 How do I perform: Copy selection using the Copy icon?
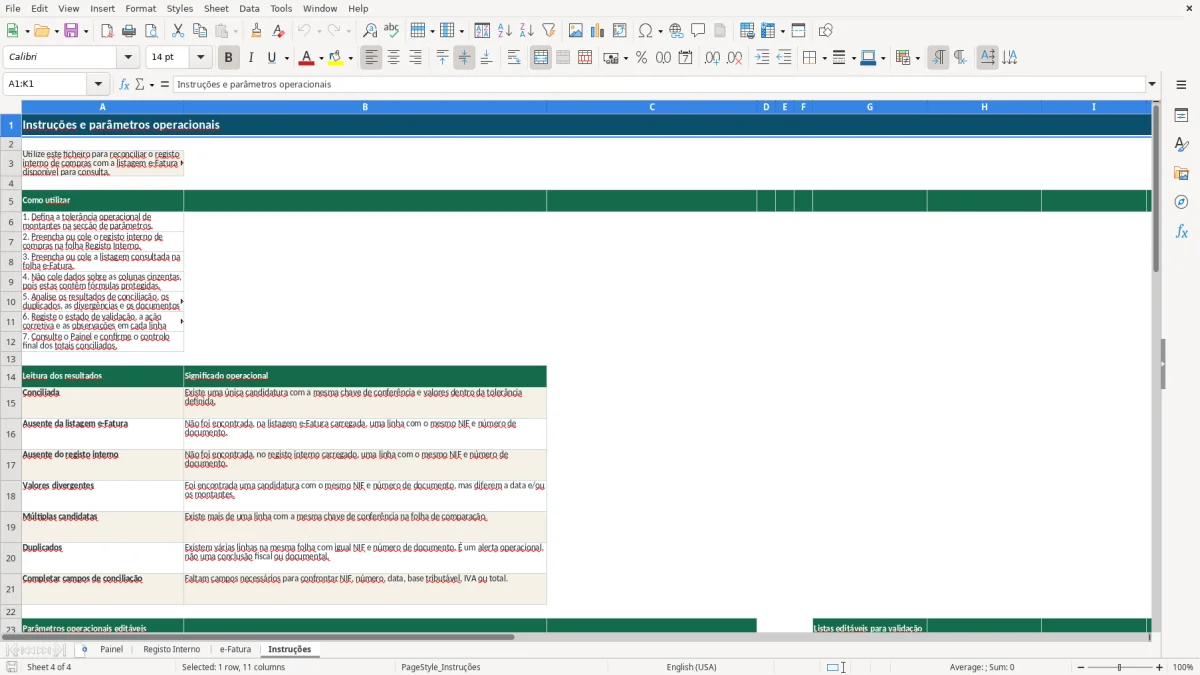click(x=199, y=31)
